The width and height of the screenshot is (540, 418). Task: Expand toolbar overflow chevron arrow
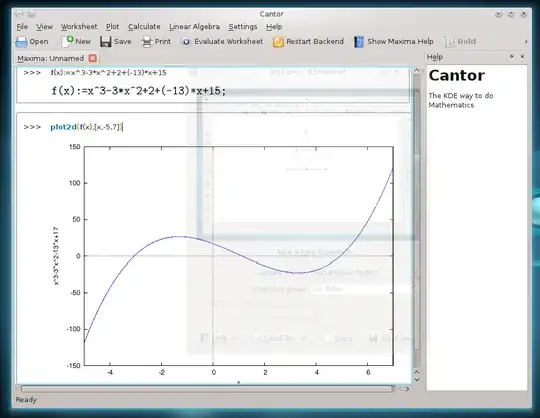click(x=526, y=42)
